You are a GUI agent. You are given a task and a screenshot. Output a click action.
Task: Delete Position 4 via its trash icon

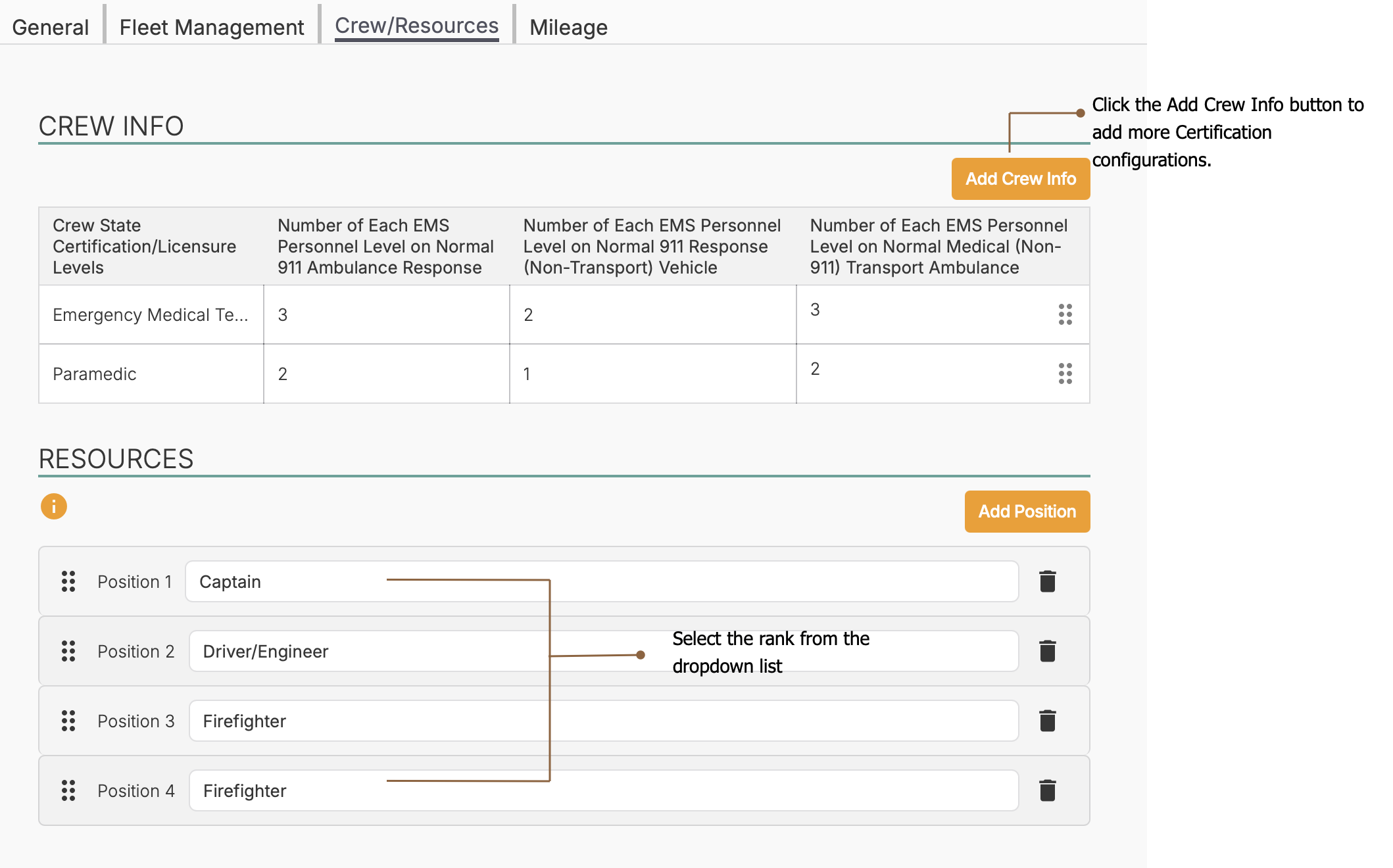[x=1047, y=790]
